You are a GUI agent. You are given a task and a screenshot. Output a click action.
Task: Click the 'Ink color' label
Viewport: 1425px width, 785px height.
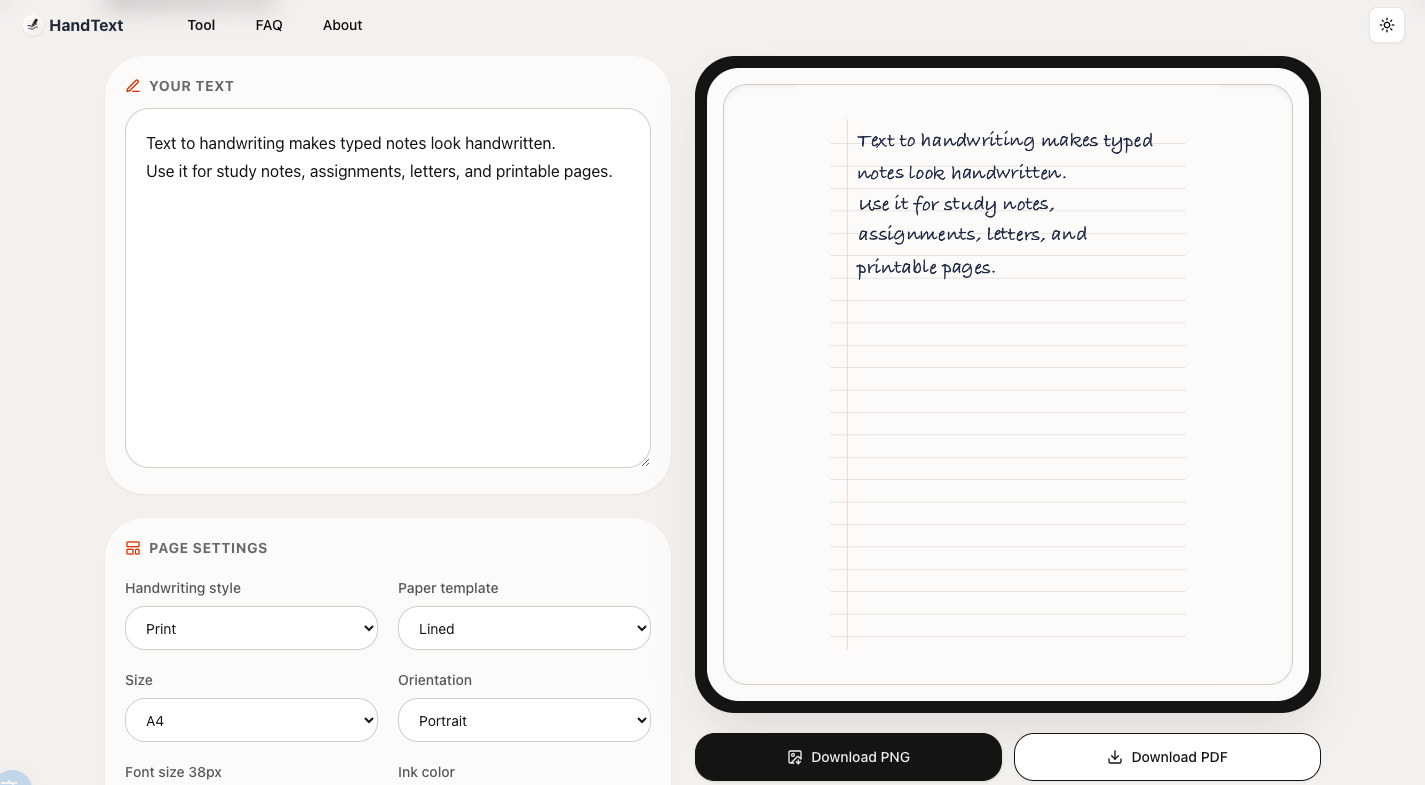[x=426, y=772]
